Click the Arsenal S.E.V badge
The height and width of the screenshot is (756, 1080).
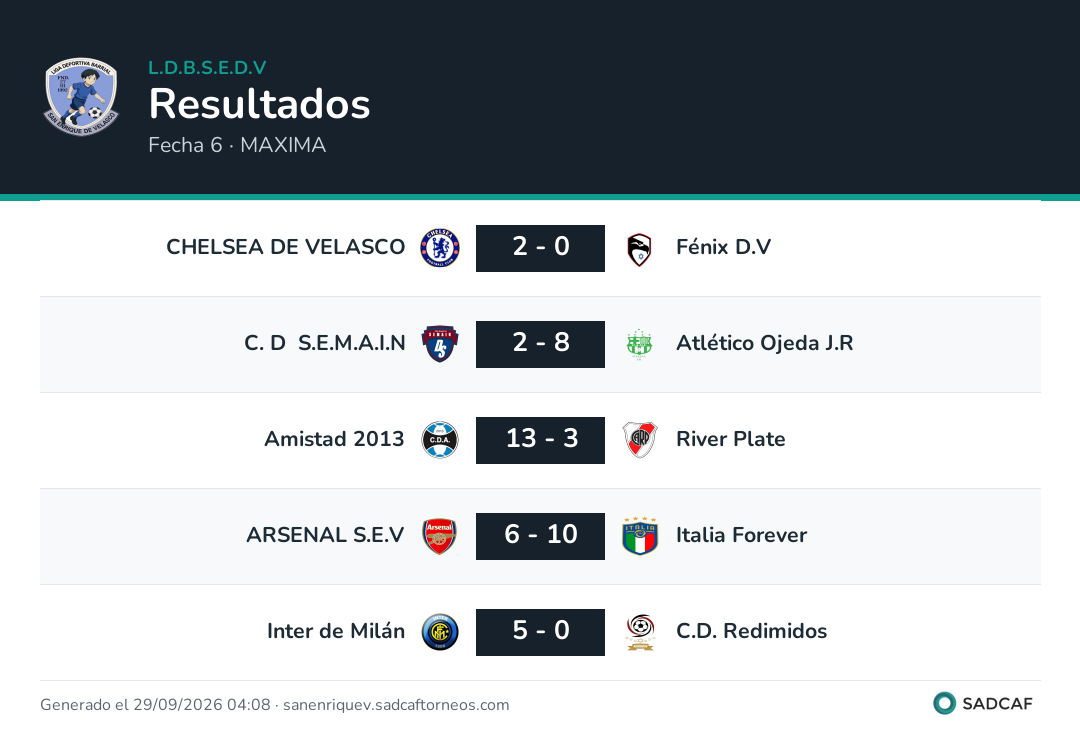coord(439,536)
